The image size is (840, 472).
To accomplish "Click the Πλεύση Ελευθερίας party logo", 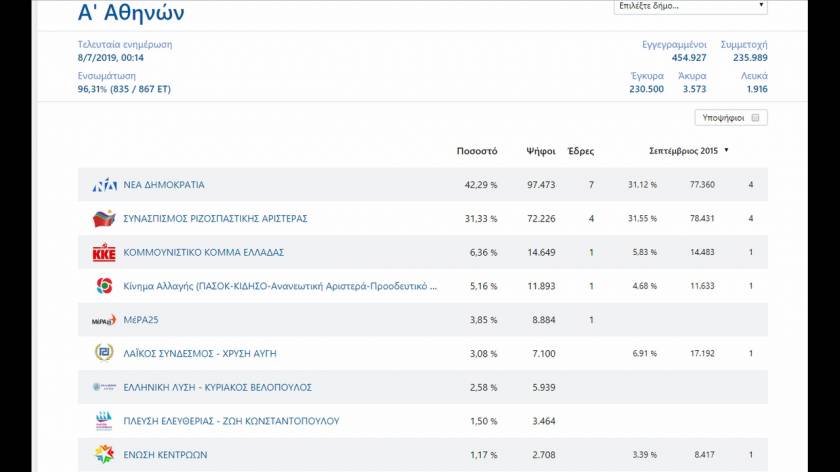I will coord(104,421).
